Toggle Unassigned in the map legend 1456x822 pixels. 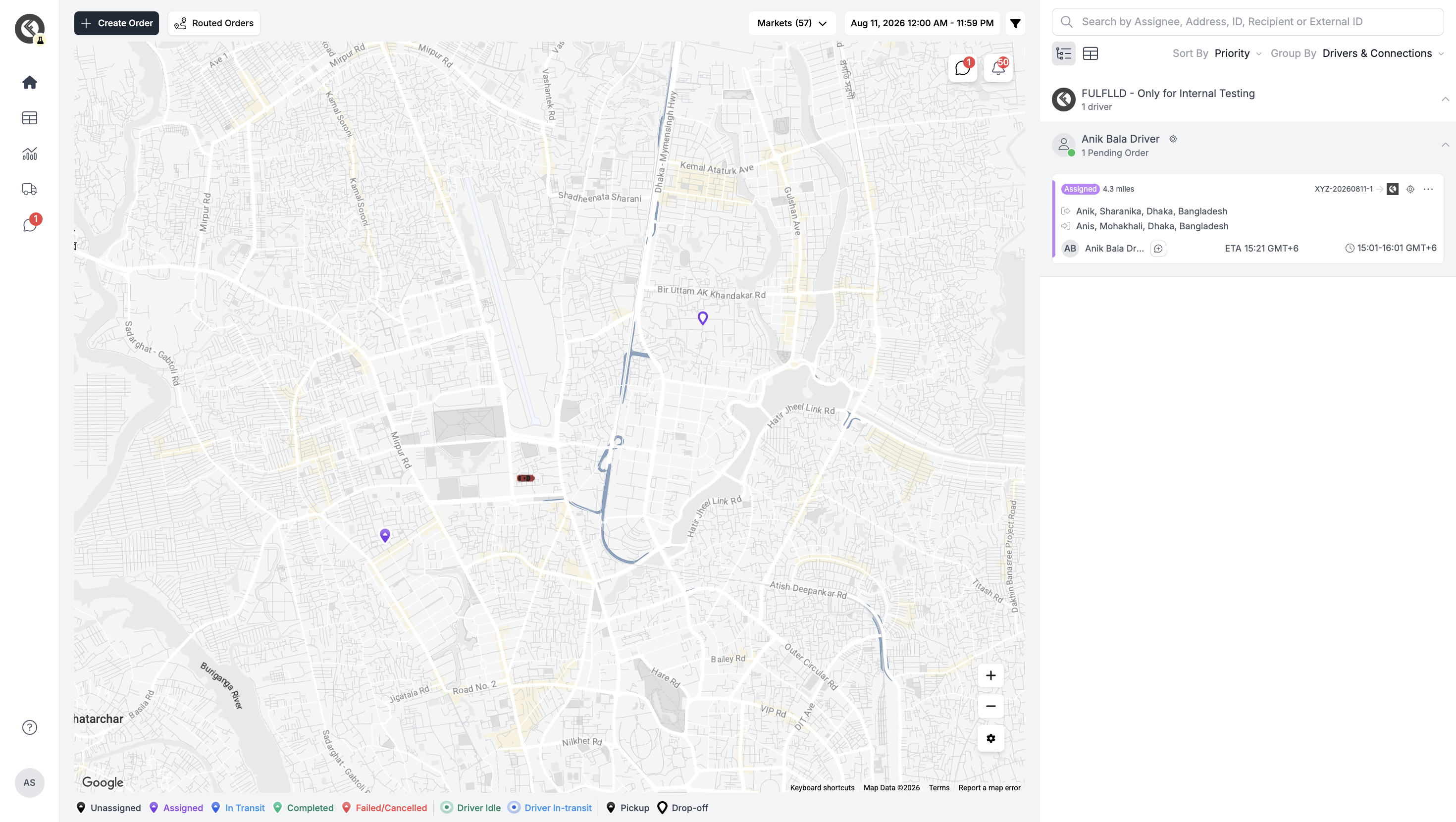pos(108,808)
